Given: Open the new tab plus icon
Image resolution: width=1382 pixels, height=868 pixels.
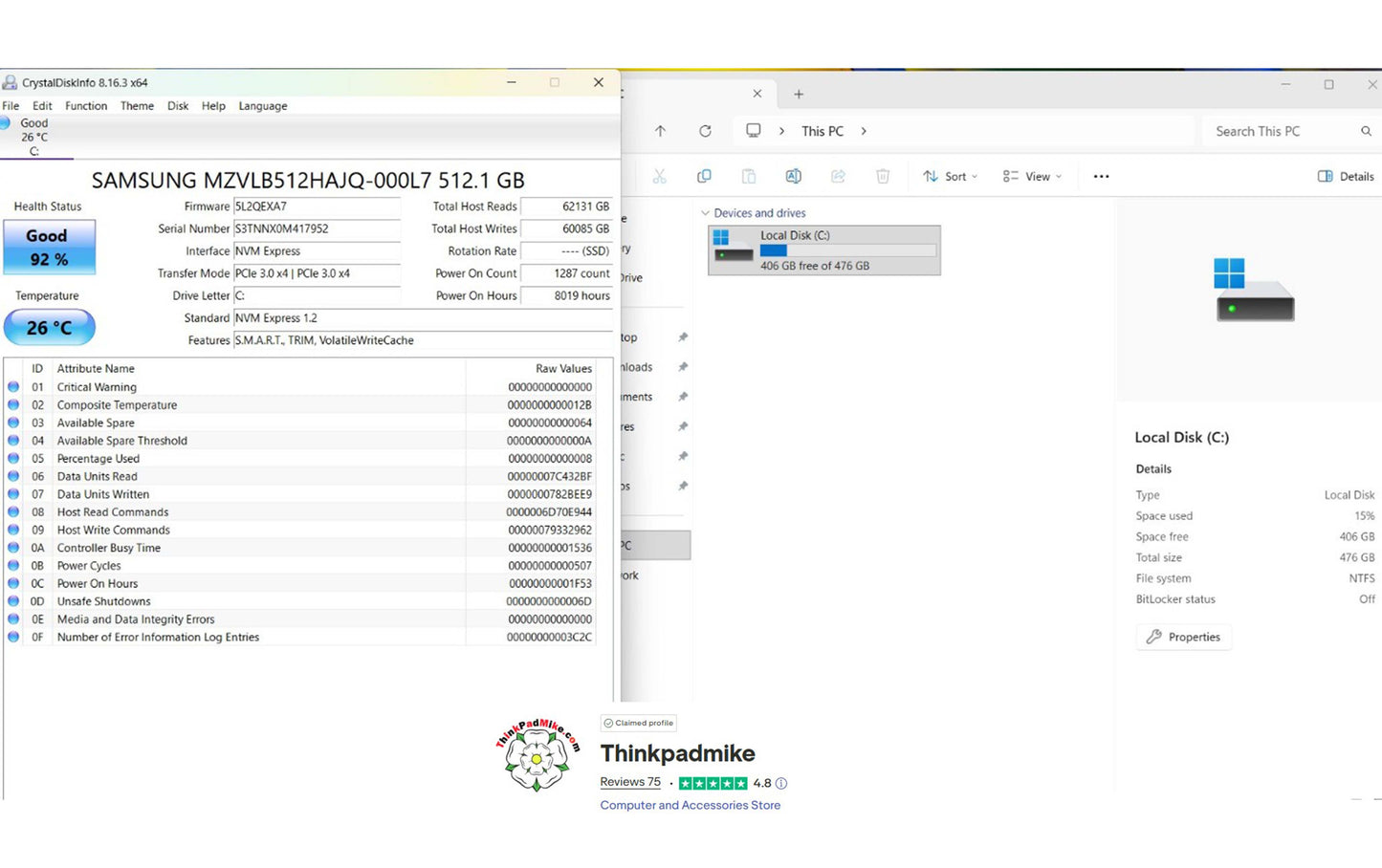Looking at the screenshot, I should [799, 94].
